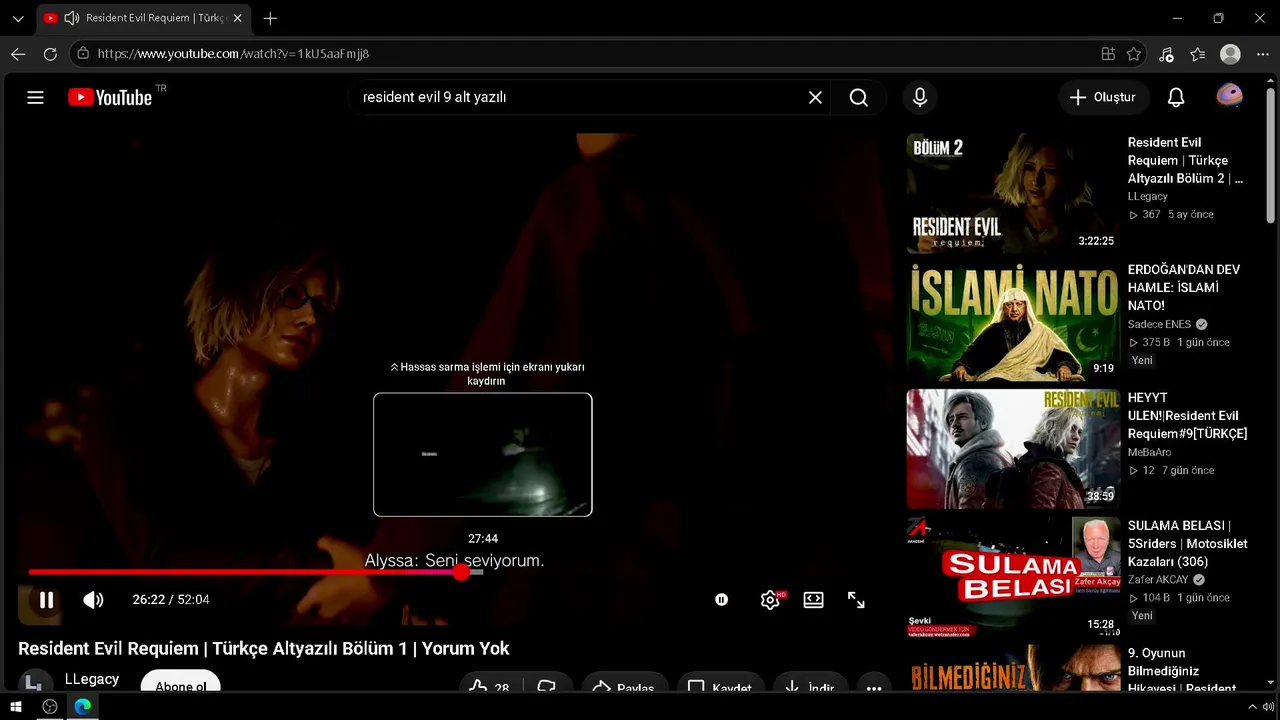Viewport: 1280px width, 720px height.
Task: Visit the Sadece ENES channel
Action: point(1159,324)
